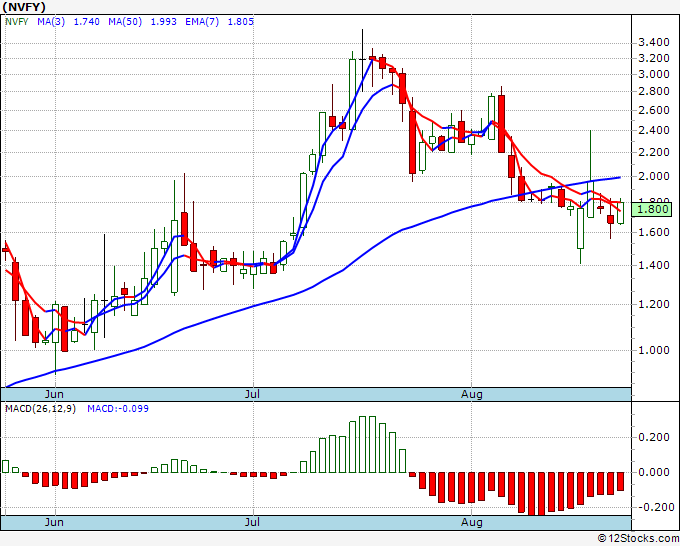Click the EMA(7) value 1.805
Screen dimensions: 680x546
[x=241, y=22]
